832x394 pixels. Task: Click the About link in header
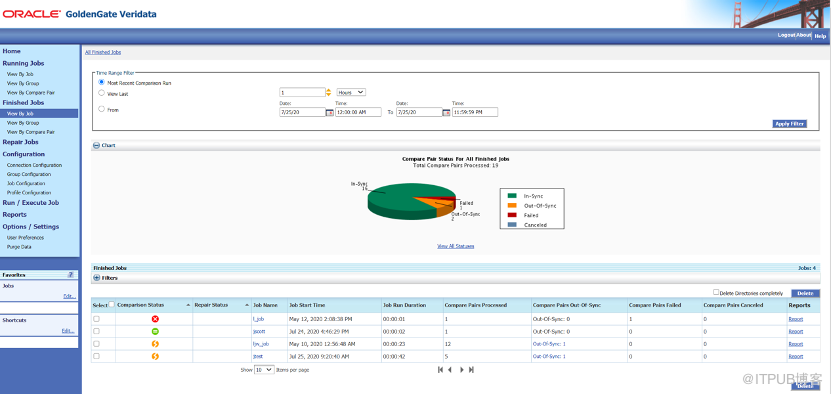803,35
